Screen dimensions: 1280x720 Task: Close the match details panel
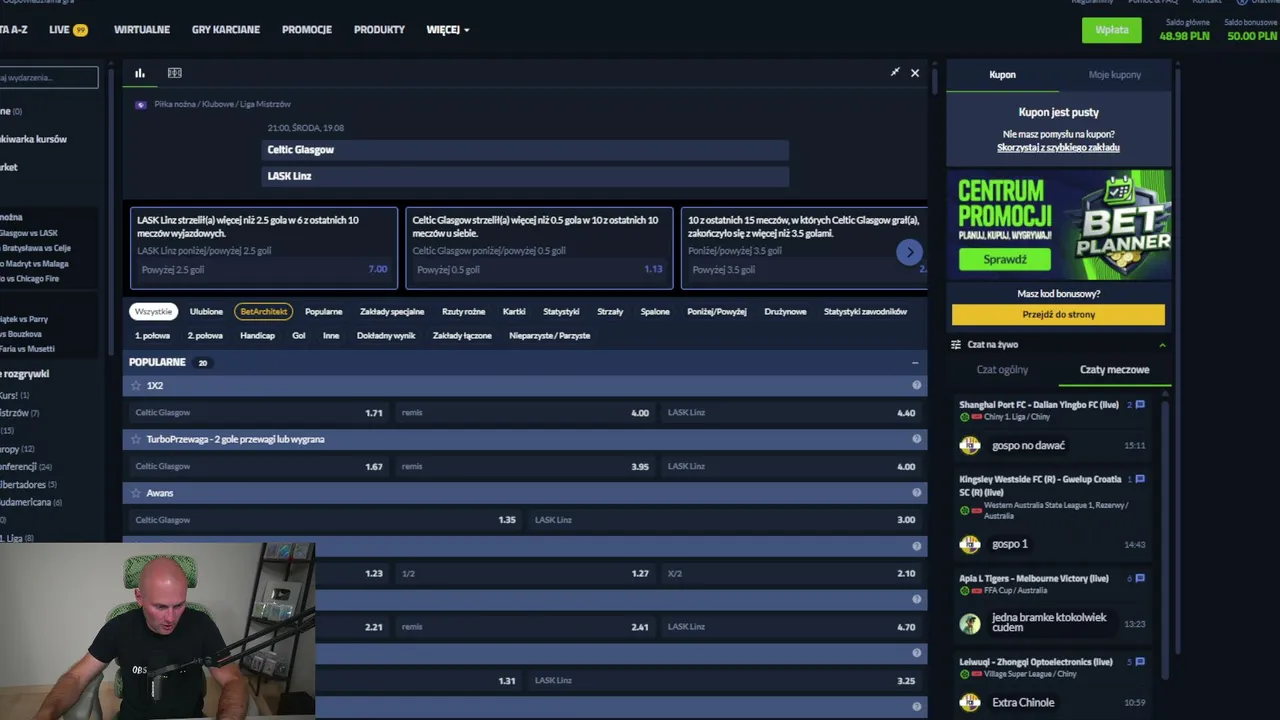915,73
